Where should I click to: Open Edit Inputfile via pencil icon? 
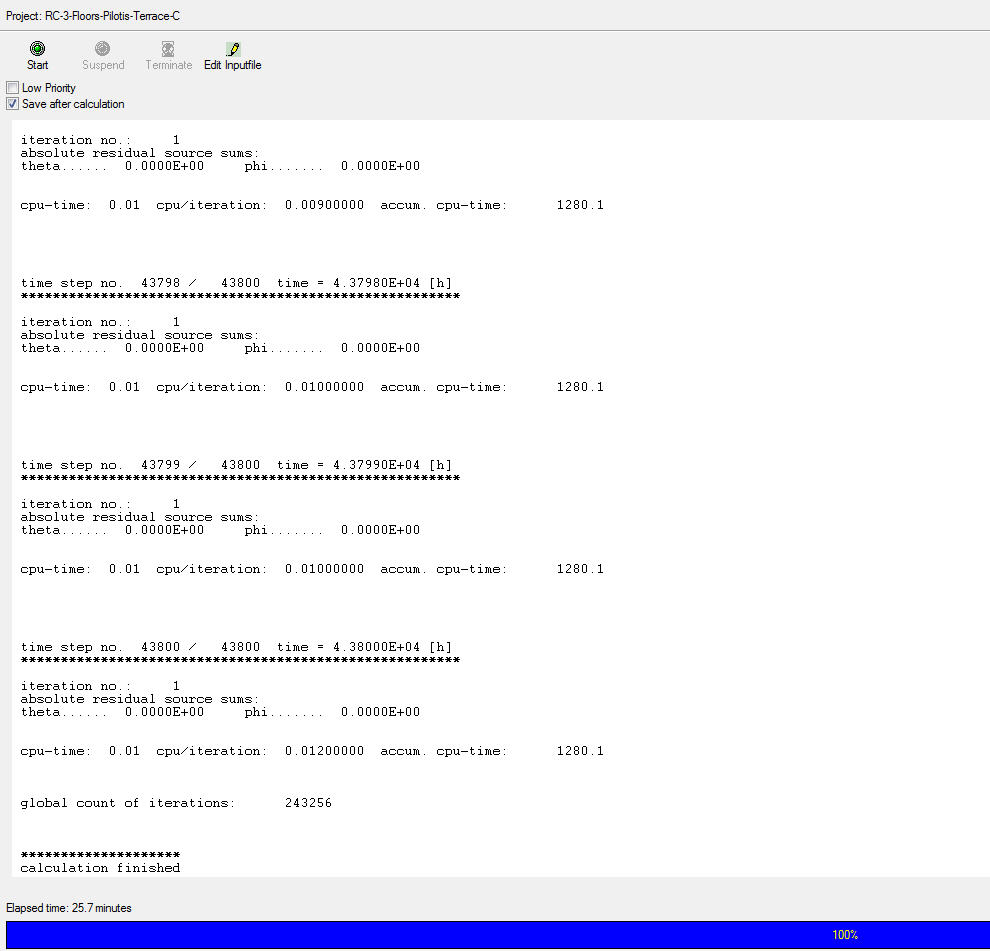click(233, 49)
